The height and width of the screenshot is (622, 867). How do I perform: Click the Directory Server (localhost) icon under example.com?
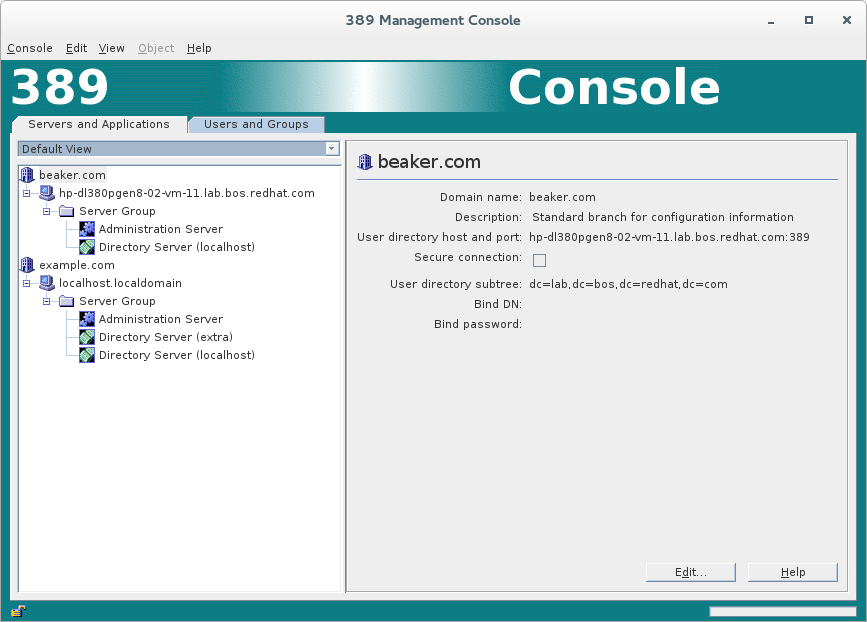point(87,355)
